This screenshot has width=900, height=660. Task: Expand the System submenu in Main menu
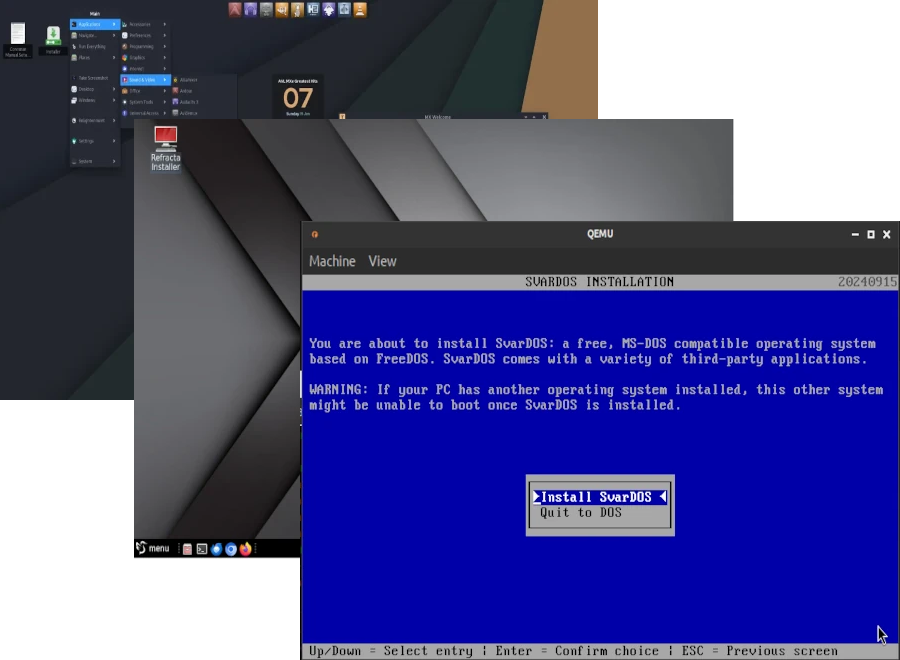coord(95,161)
